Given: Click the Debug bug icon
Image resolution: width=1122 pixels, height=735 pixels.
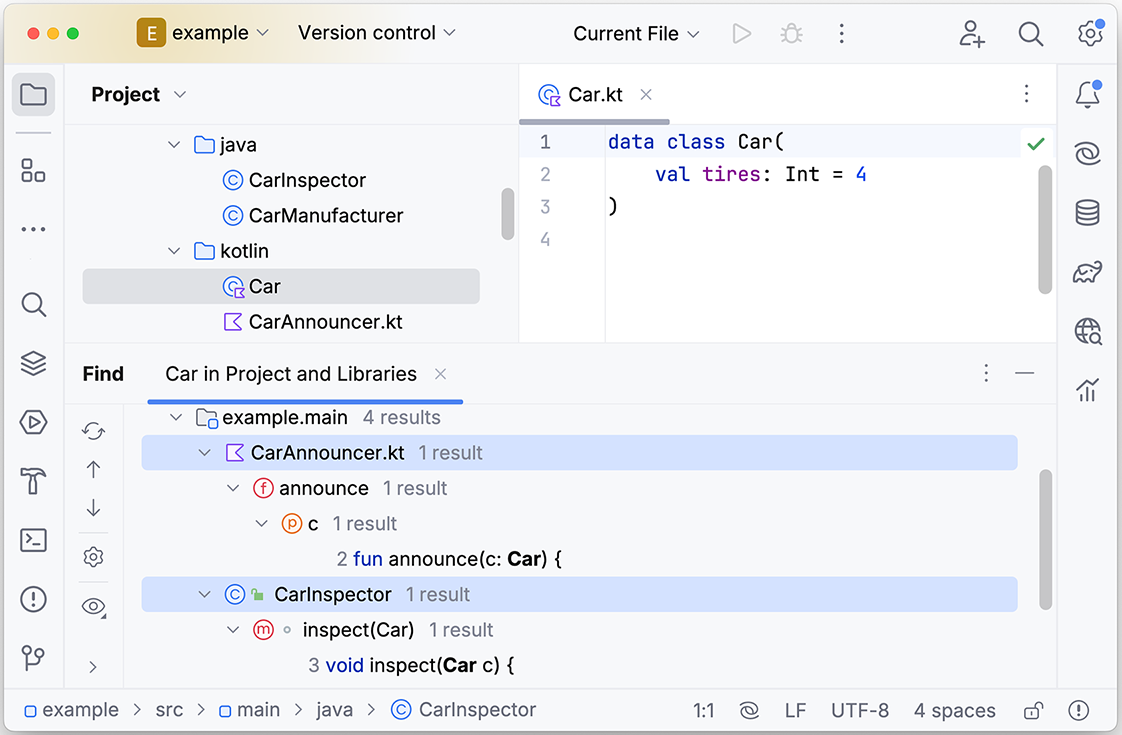Looking at the screenshot, I should pyautogui.click(x=791, y=34).
